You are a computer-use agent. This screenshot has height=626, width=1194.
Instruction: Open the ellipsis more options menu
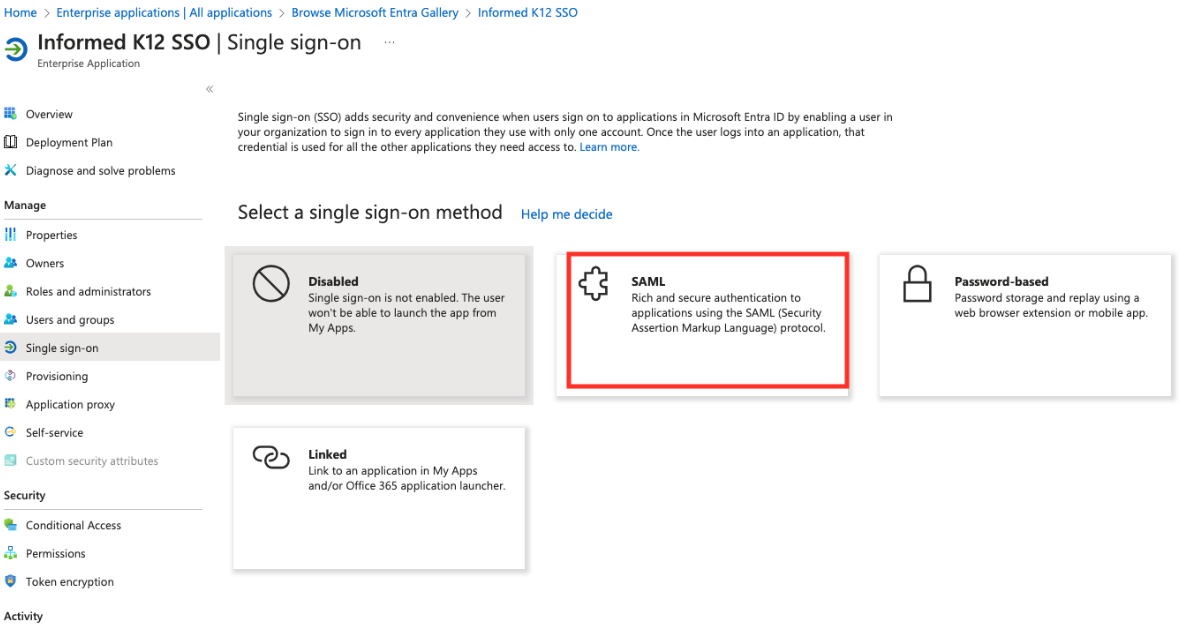pos(389,43)
